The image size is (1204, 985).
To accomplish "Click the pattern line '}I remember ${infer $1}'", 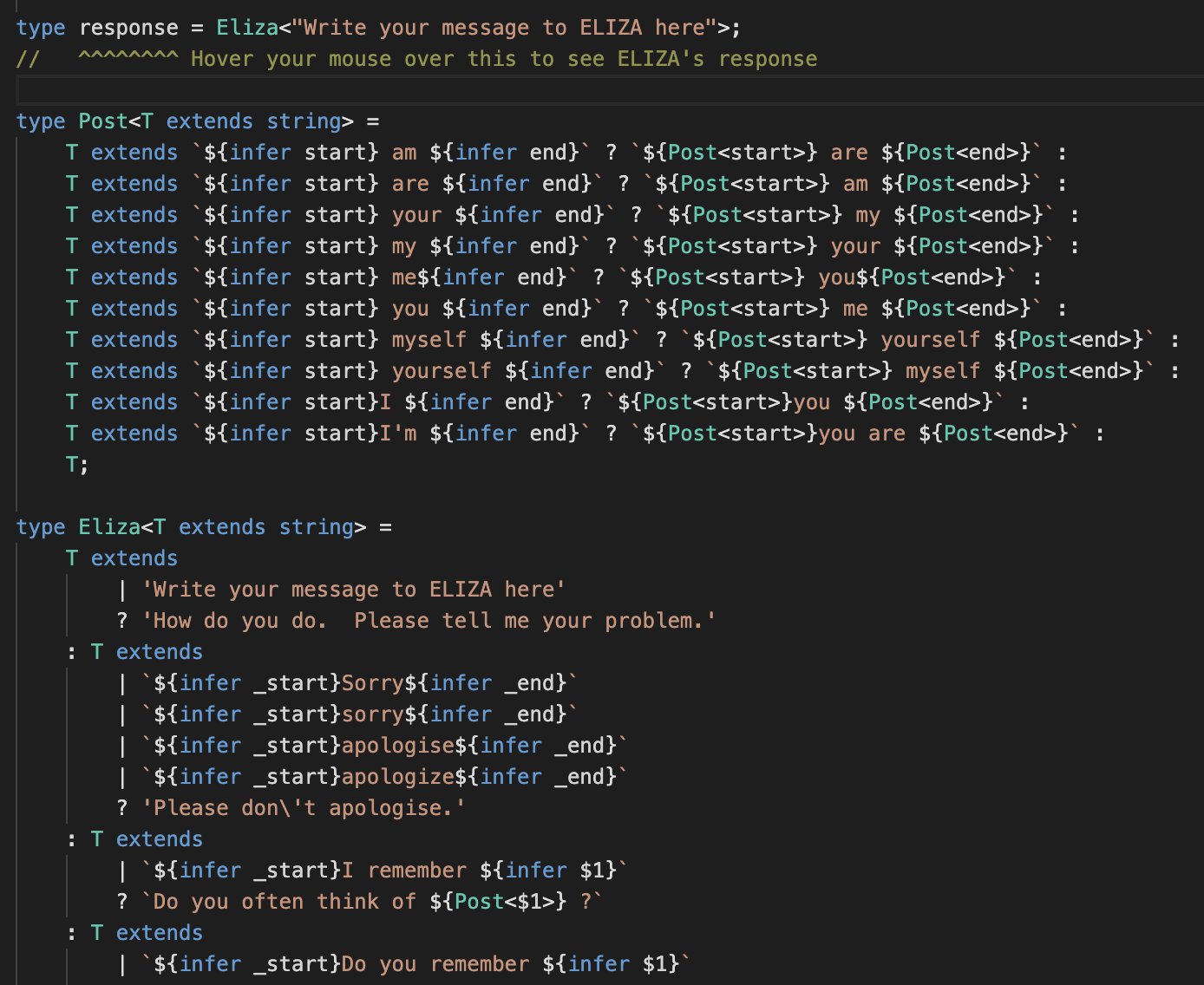I will point(372,871).
